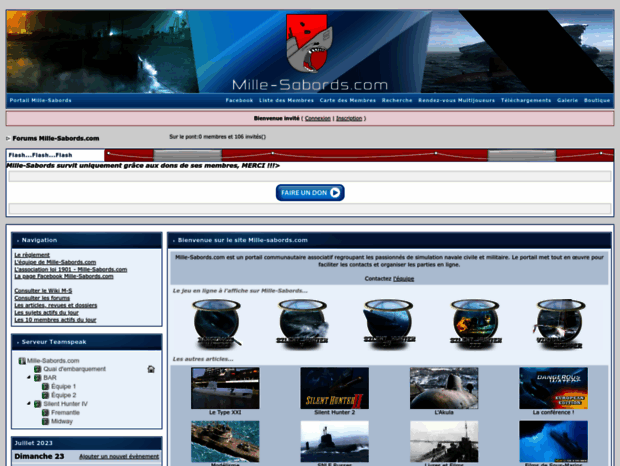Click the 'Juillet 2023' calendar header
The width and height of the screenshot is (620, 466).
34,443
